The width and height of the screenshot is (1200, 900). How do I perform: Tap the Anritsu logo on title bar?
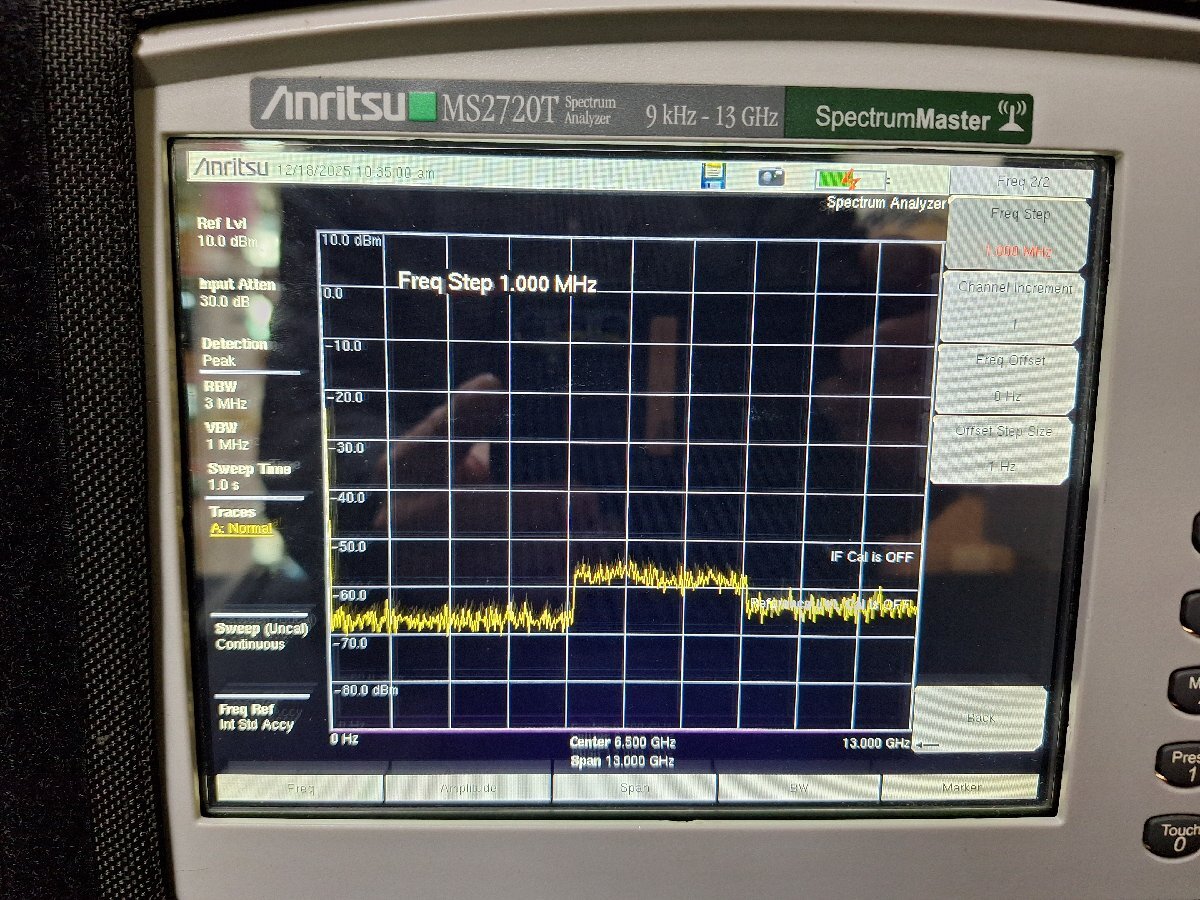(x=231, y=168)
